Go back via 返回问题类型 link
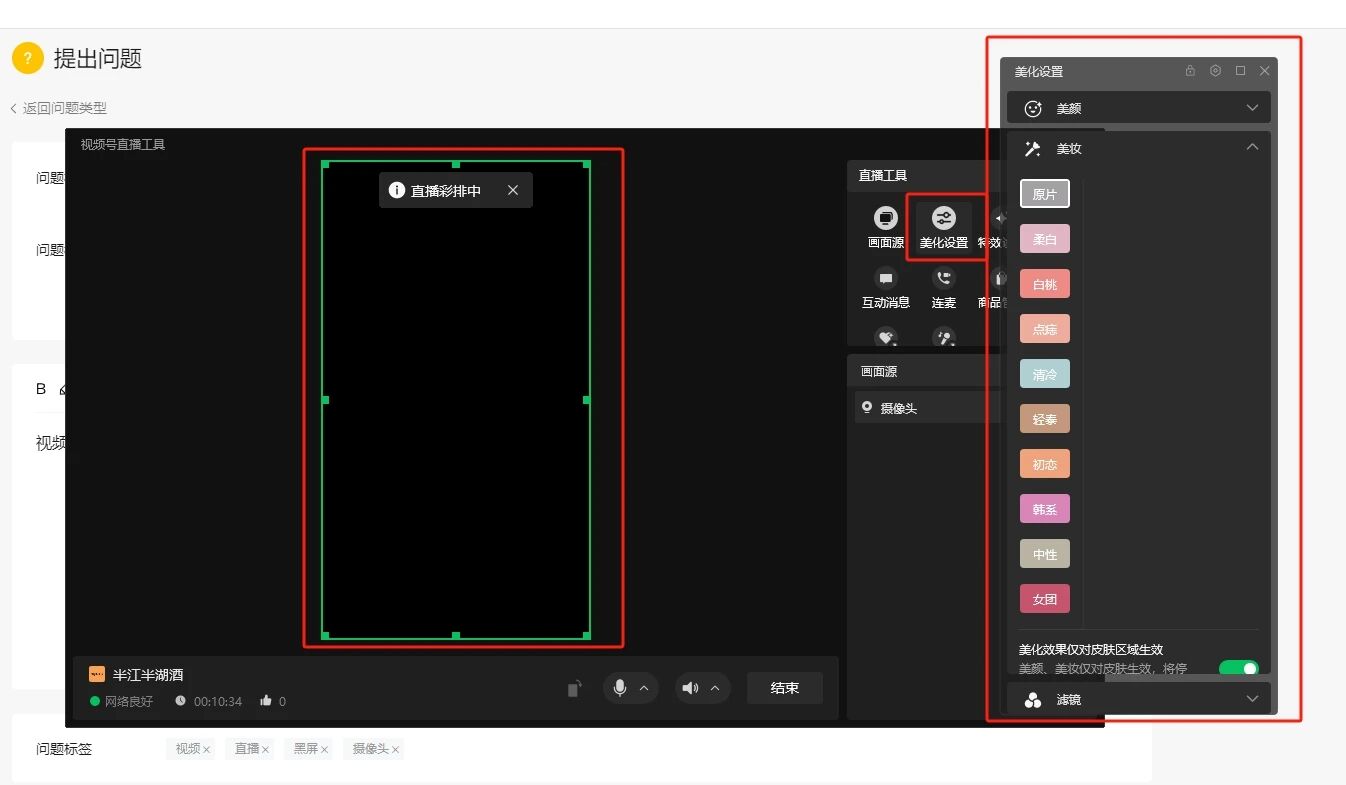 [58, 108]
